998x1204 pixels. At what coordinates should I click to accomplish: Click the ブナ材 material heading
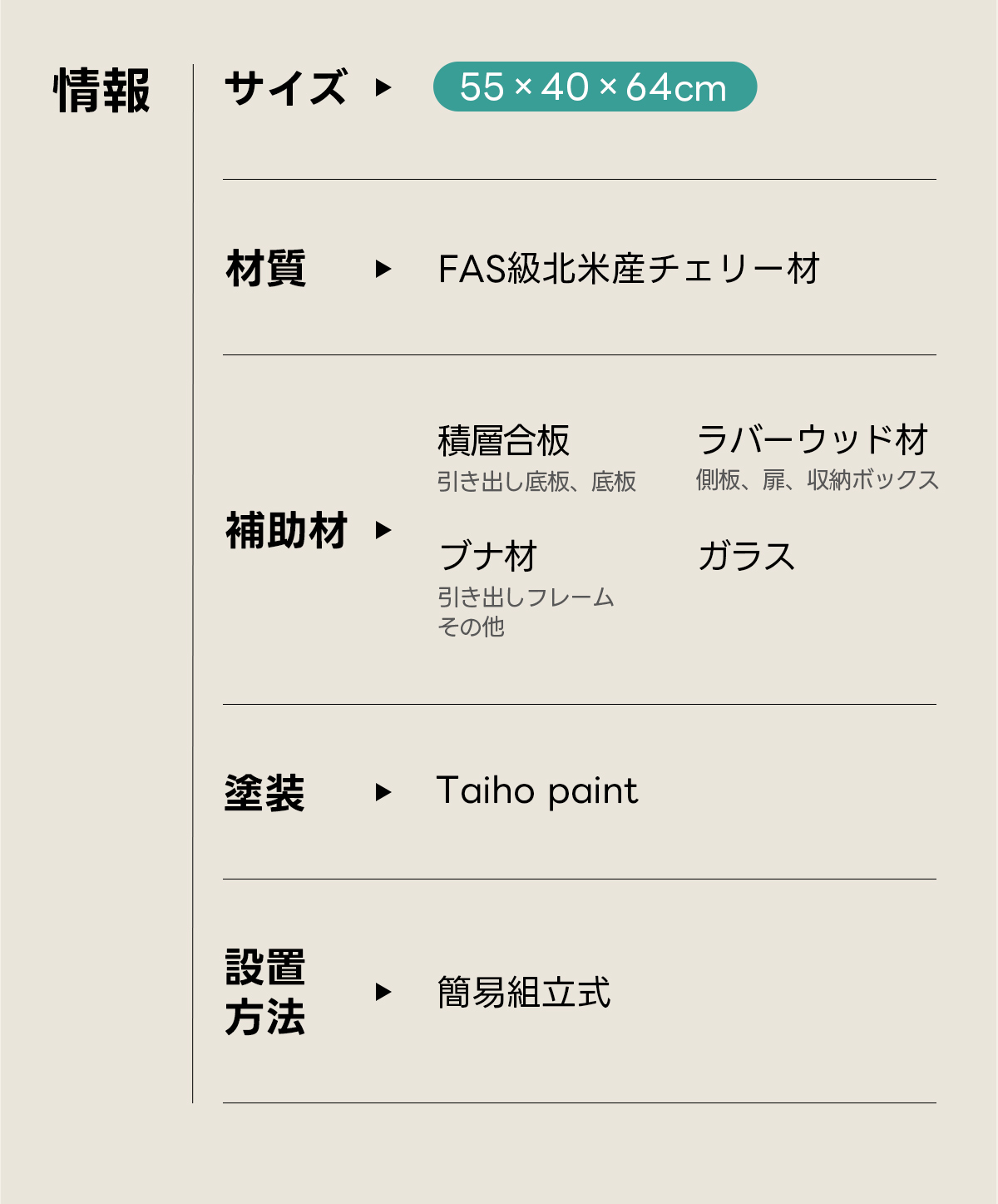pyautogui.click(x=488, y=556)
